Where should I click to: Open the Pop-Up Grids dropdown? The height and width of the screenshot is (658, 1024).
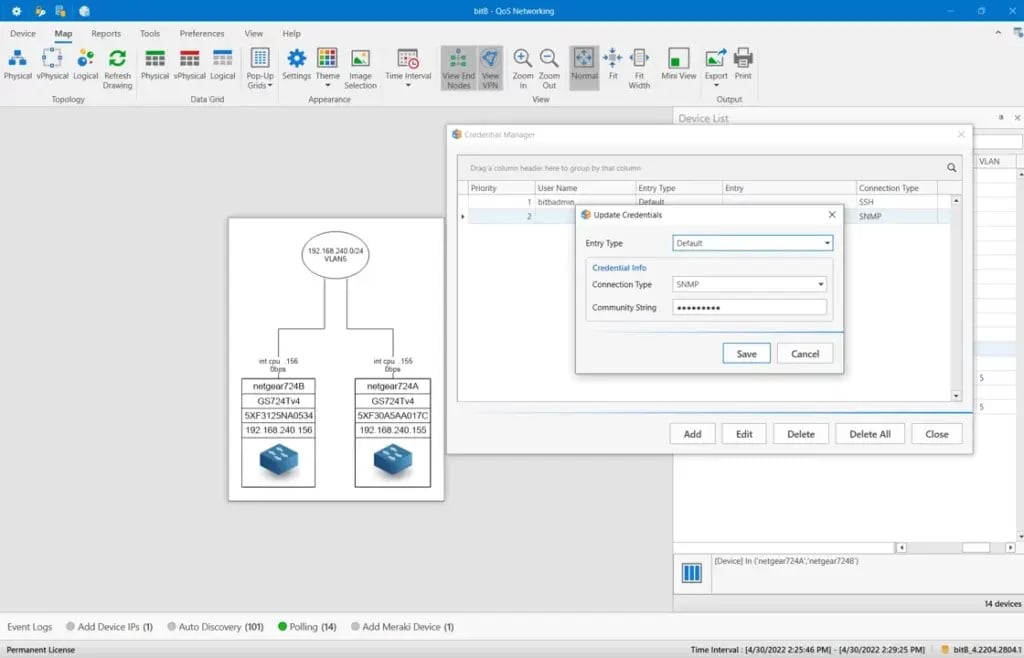pos(260,69)
